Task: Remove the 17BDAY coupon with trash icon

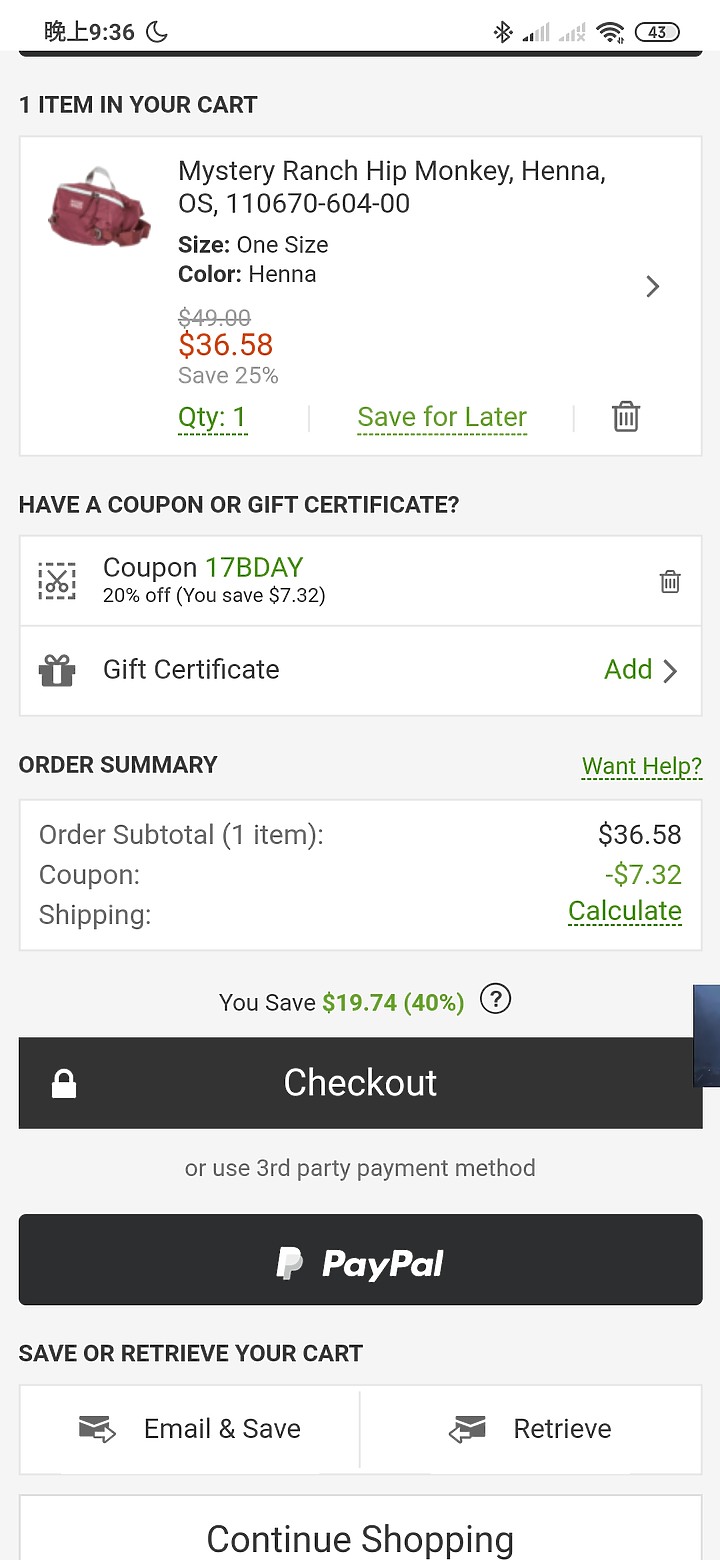Action: coord(670,581)
